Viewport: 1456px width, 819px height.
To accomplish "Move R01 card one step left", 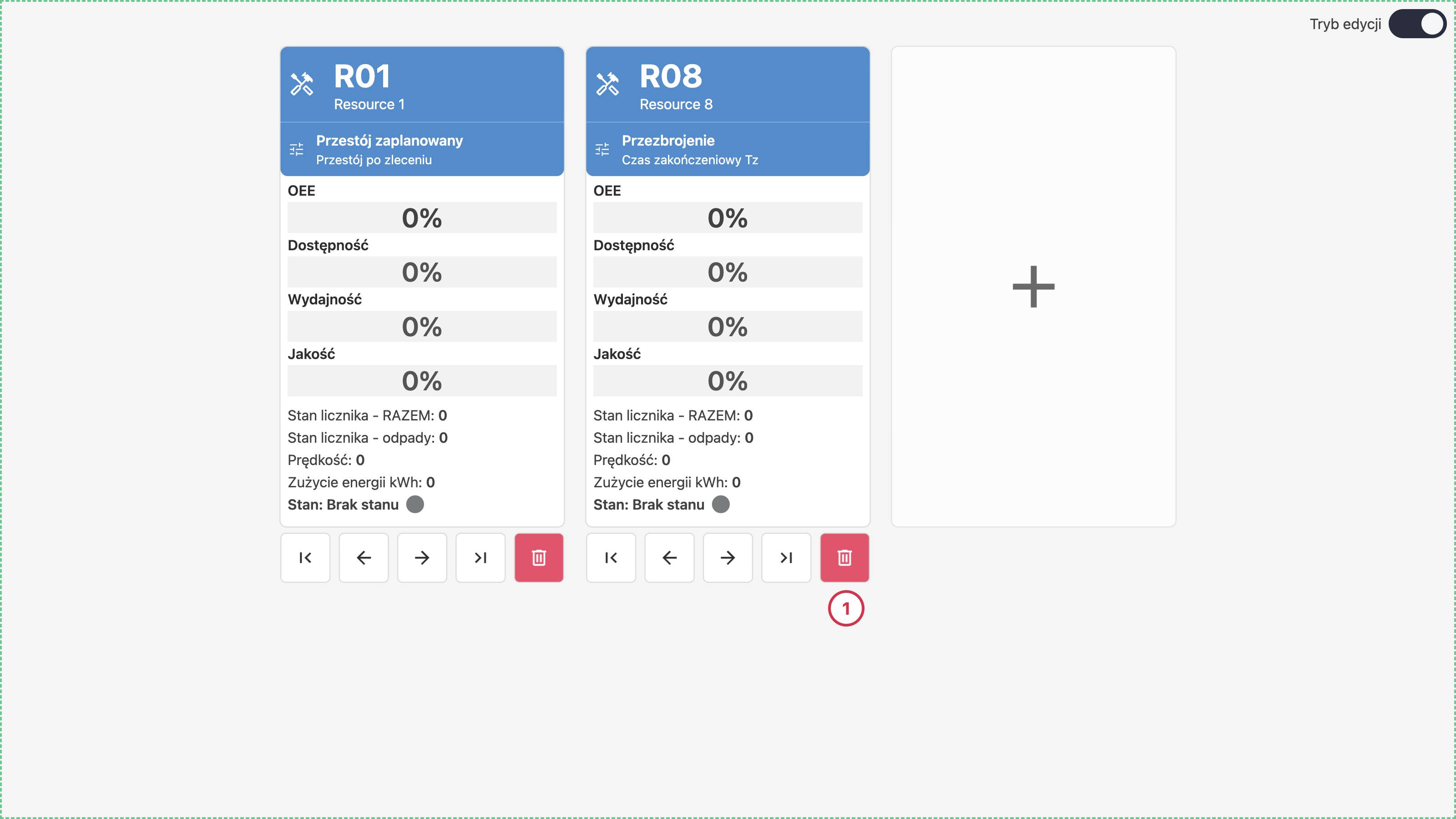I will 364,558.
